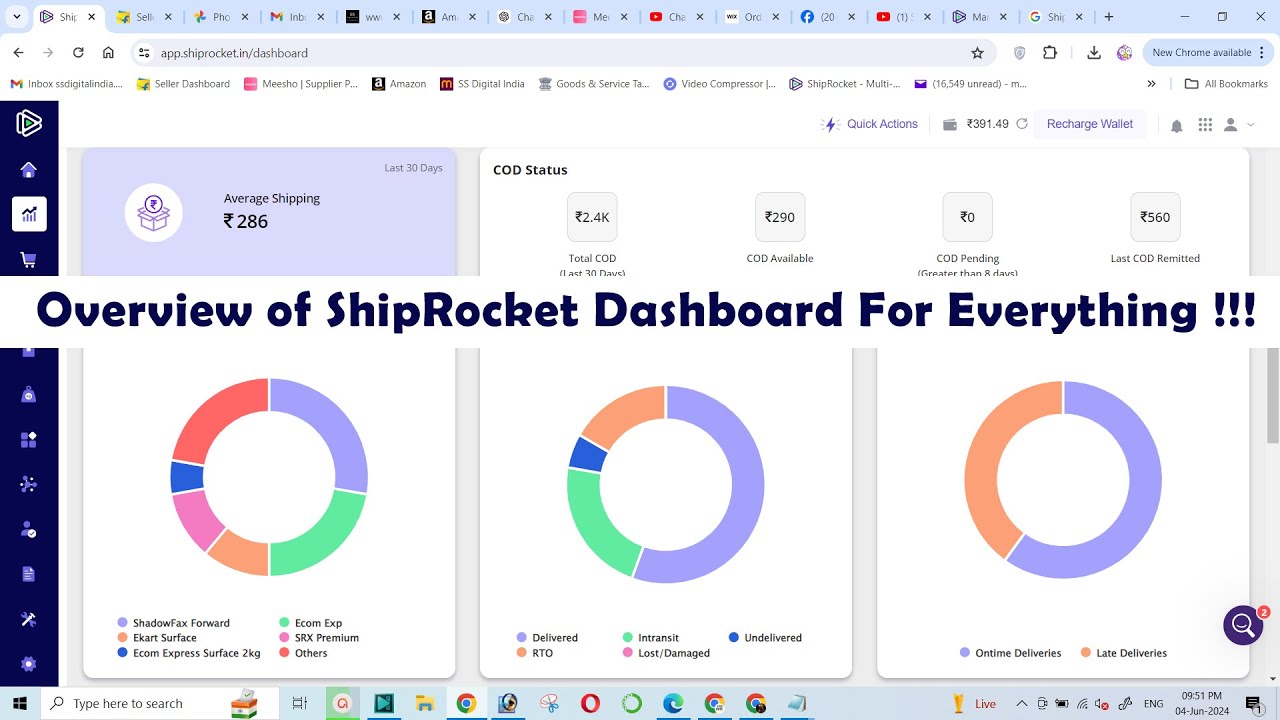Screen dimensions: 1280x720
Task: Open Settings gear icon in sidebar
Action: click(x=29, y=664)
